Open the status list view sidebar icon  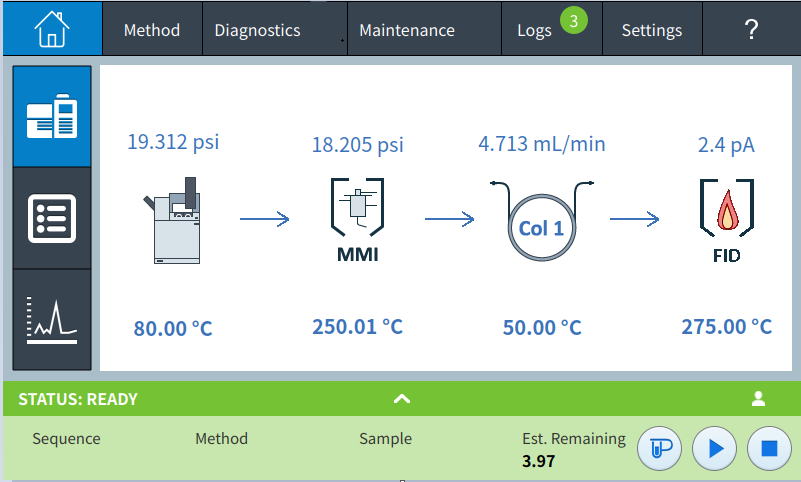click(x=52, y=219)
